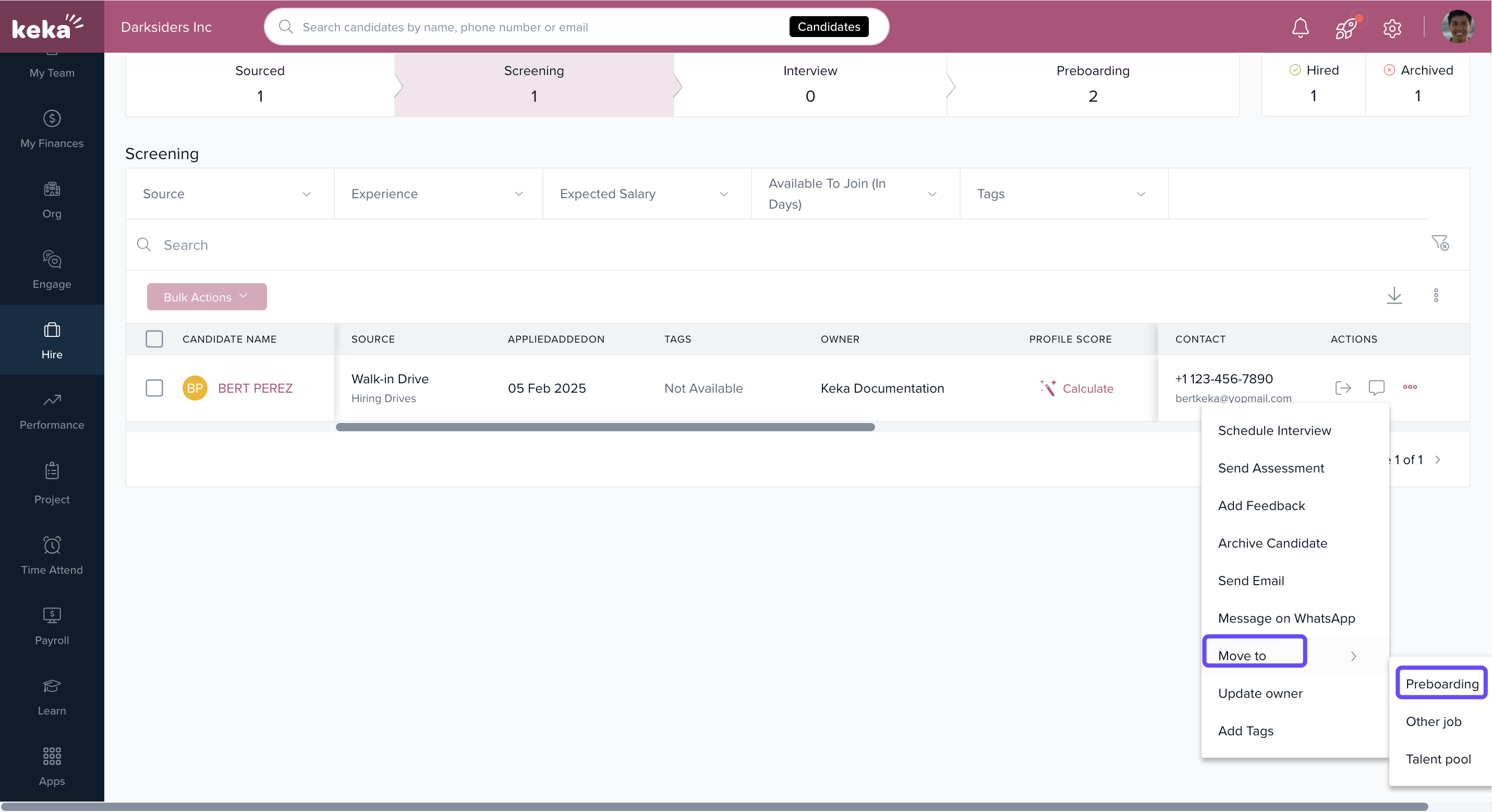This screenshot has width=1492, height=812.
Task: Open the notifications bell icon
Action: coord(1300,27)
